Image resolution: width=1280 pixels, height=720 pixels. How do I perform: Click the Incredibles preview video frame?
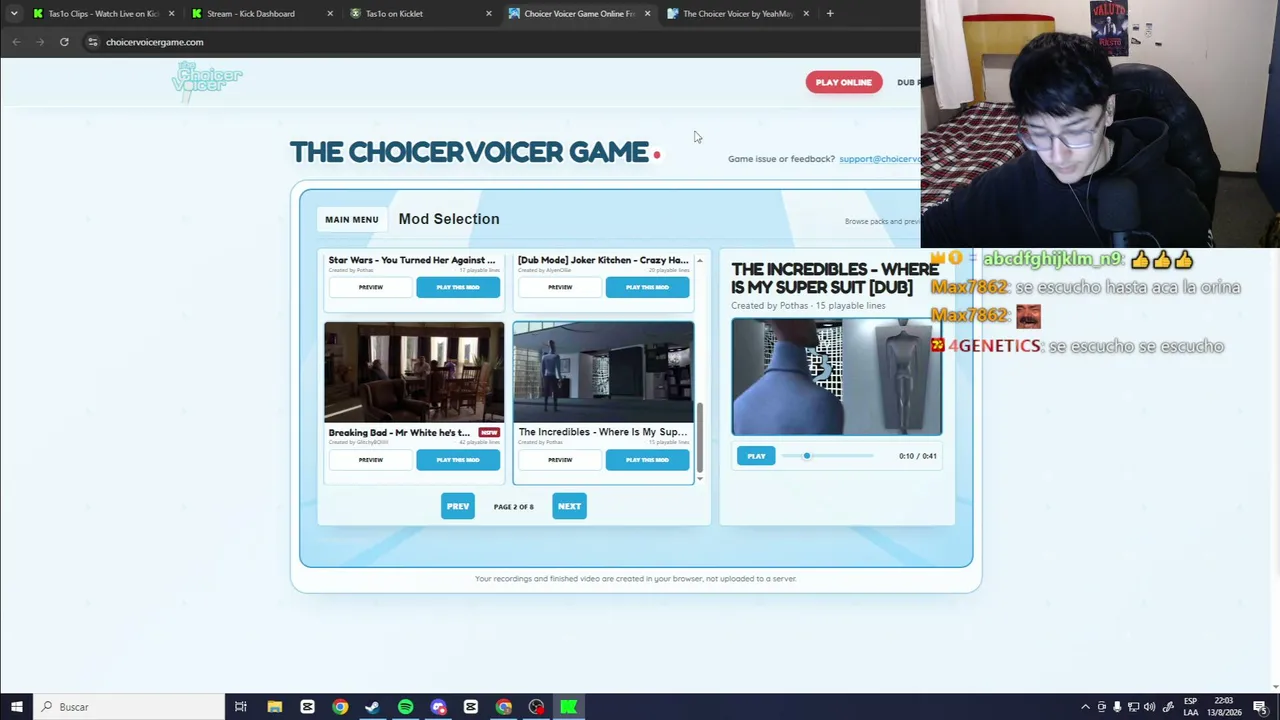(x=836, y=377)
